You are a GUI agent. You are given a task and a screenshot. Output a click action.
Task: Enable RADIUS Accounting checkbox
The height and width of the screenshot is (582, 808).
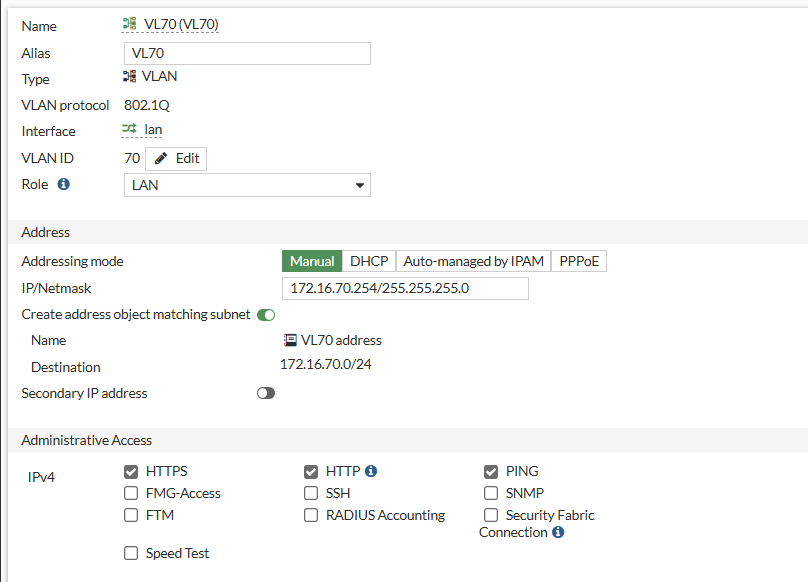(311, 515)
